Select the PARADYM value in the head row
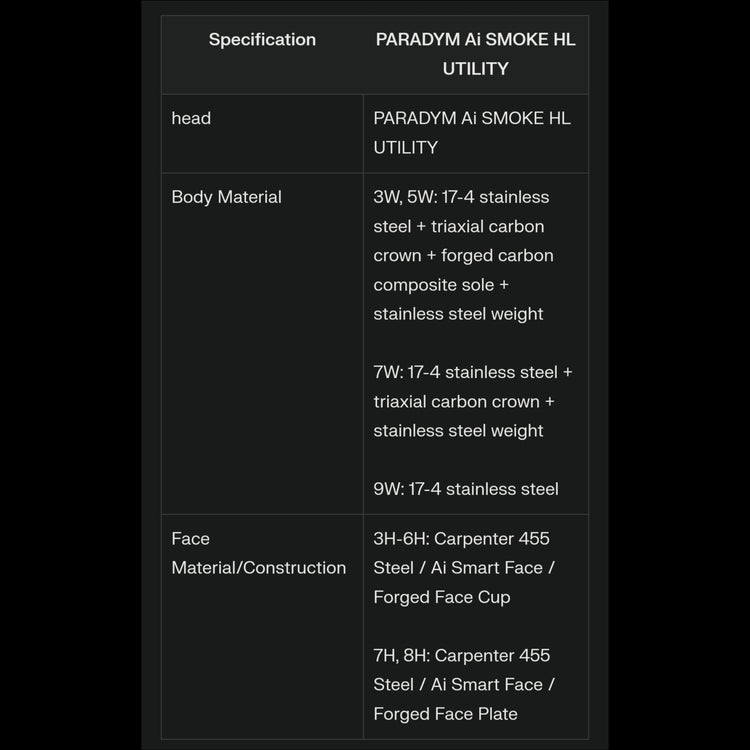 tap(472, 132)
